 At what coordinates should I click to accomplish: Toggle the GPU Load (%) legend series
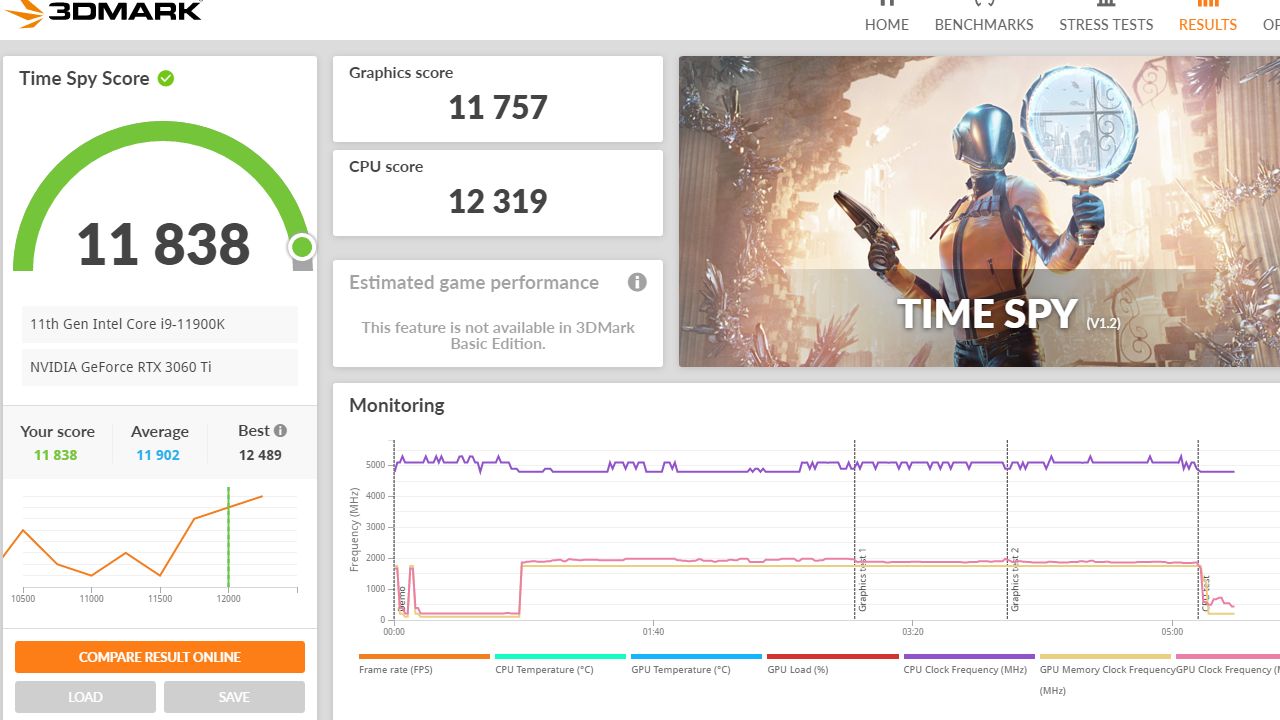click(x=796, y=669)
